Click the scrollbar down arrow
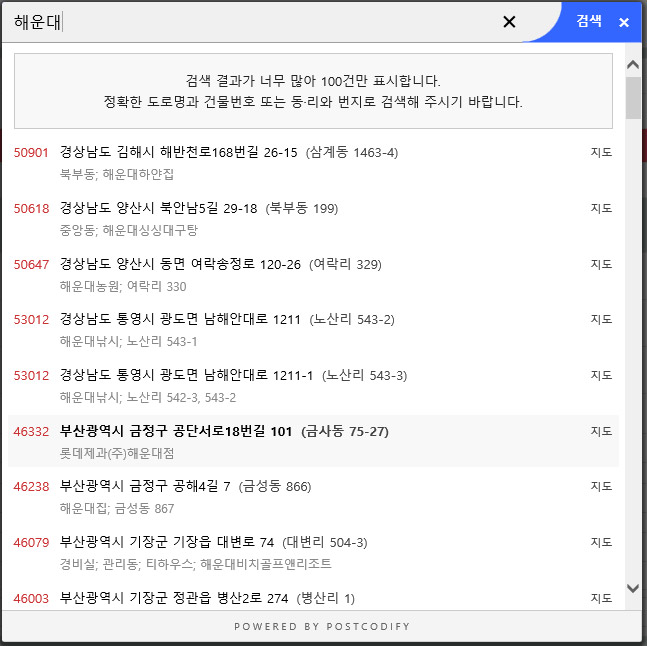This screenshot has height=646, width=647. click(x=633, y=588)
